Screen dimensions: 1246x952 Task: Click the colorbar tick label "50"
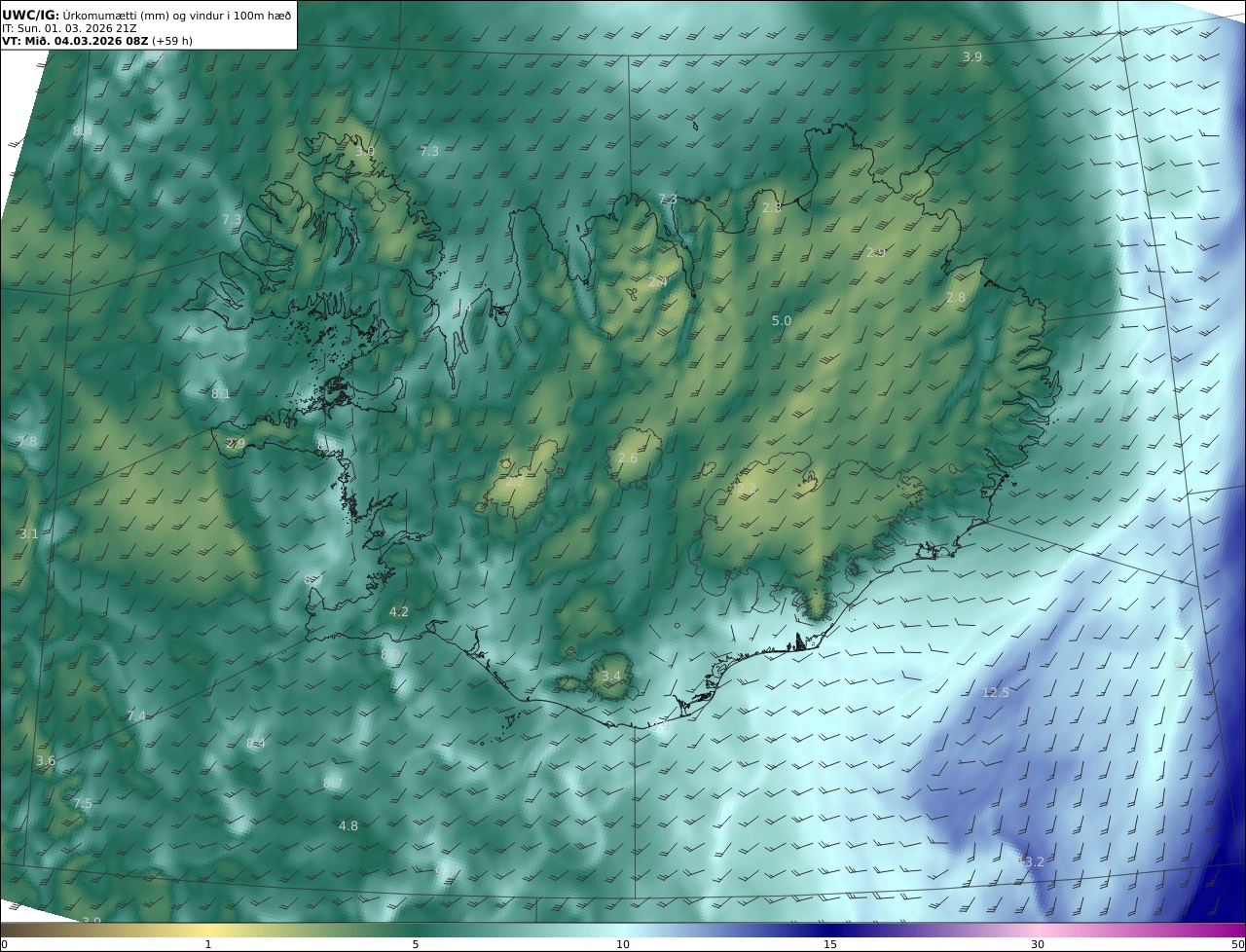(1237, 944)
